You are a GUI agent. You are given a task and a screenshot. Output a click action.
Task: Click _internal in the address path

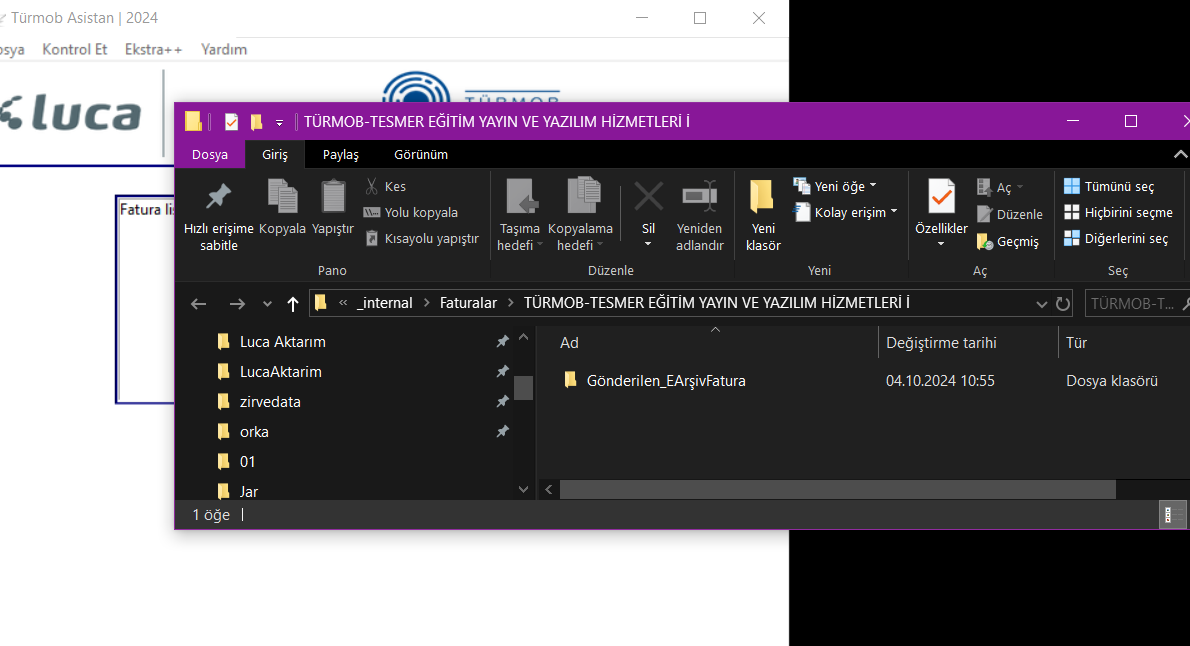tap(385, 303)
